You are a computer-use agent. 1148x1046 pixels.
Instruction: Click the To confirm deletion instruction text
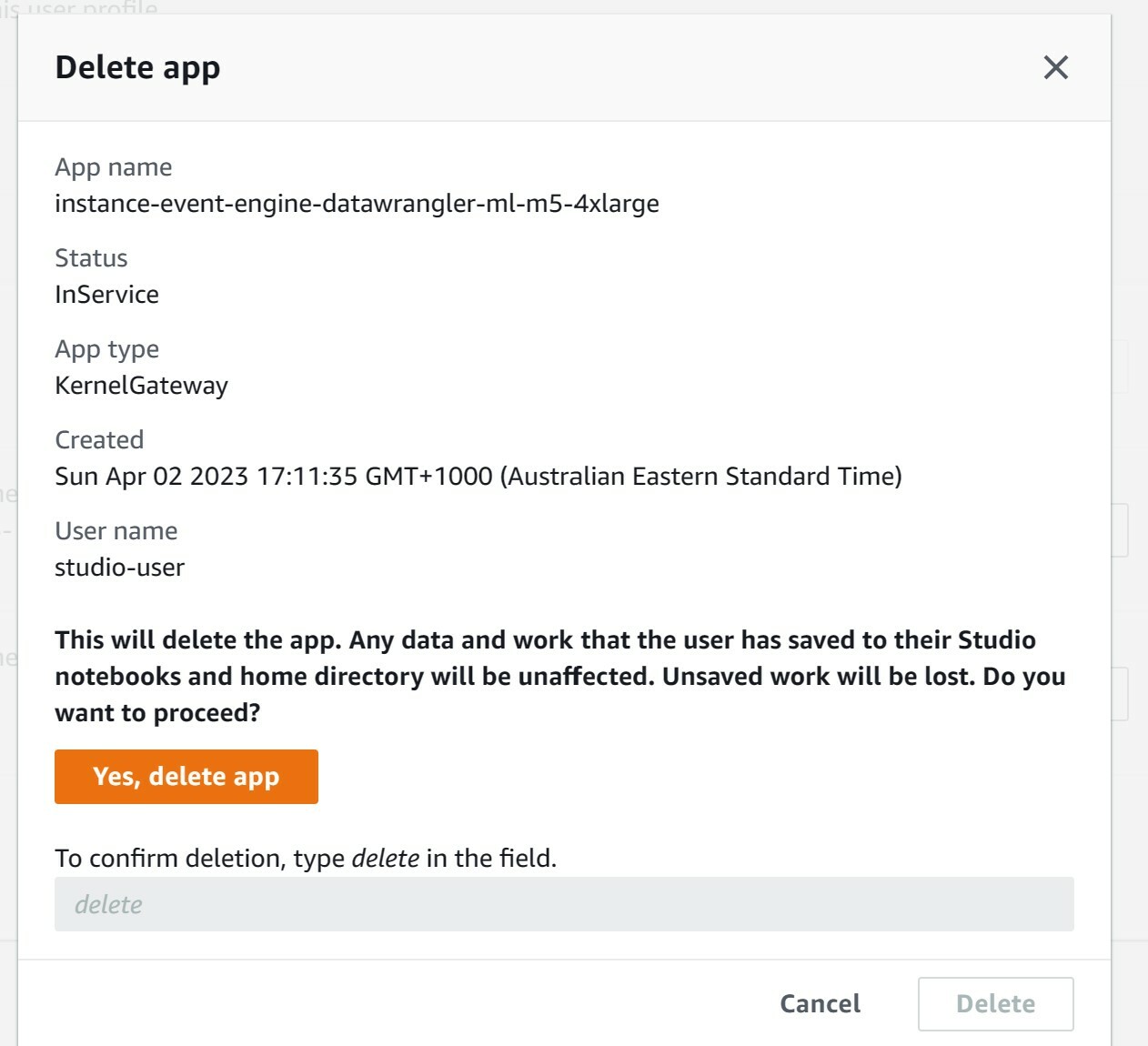point(307,857)
